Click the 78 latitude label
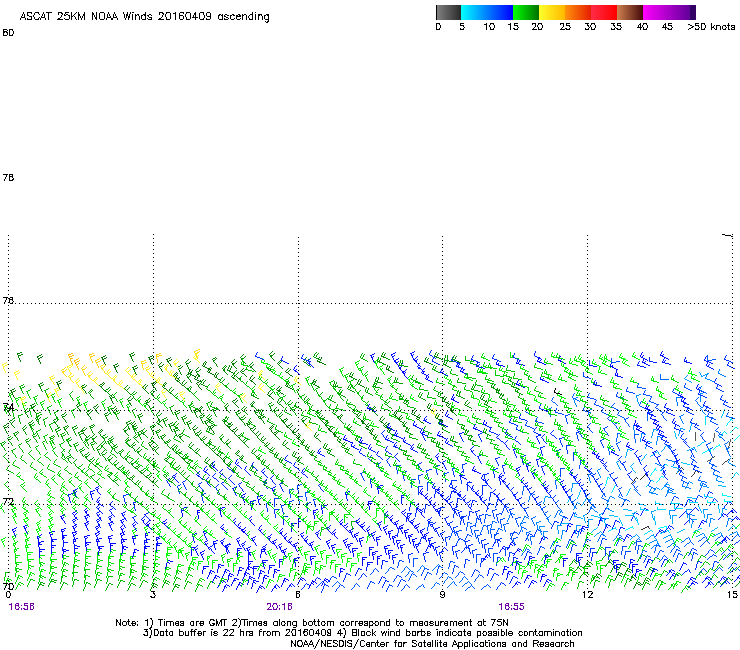The width and height of the screenshot is (740, 650). [x=8, y=177]
